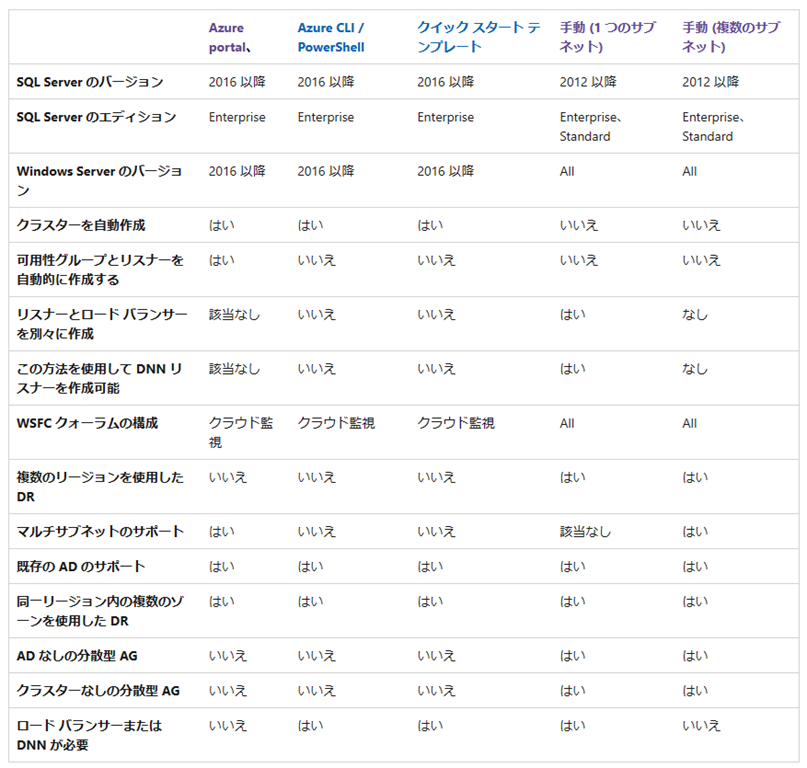This screenshot has height=768, width=807.
Task: Select the row label 'この方法を使用して DNN リスナーを作成可能'
Action: coord(99,378)
